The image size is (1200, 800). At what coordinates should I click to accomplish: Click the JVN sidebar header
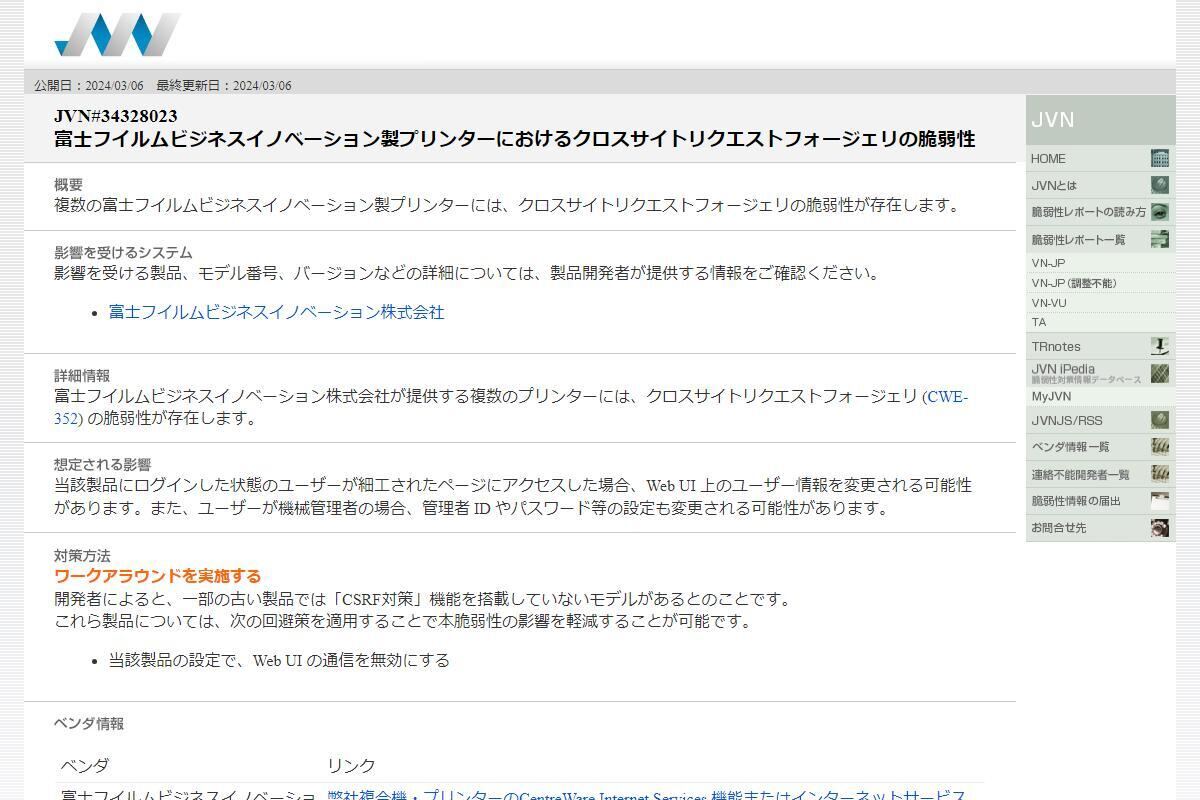point(1100,120)
